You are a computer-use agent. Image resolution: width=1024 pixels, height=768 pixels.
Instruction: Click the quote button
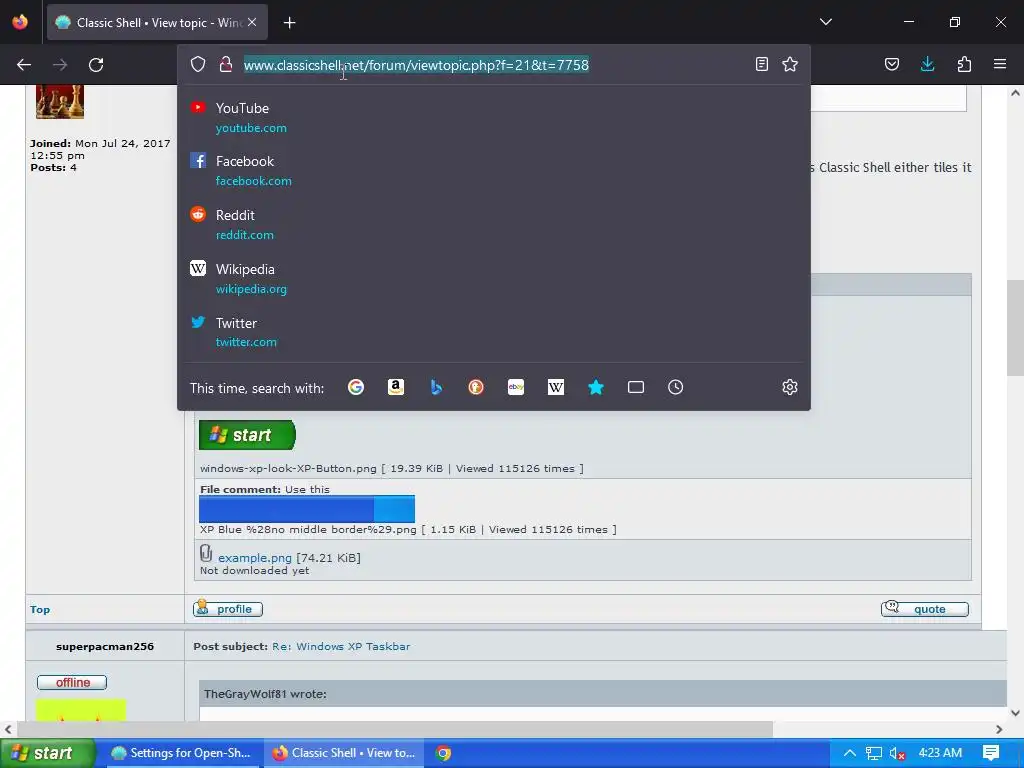coord(925,609)
